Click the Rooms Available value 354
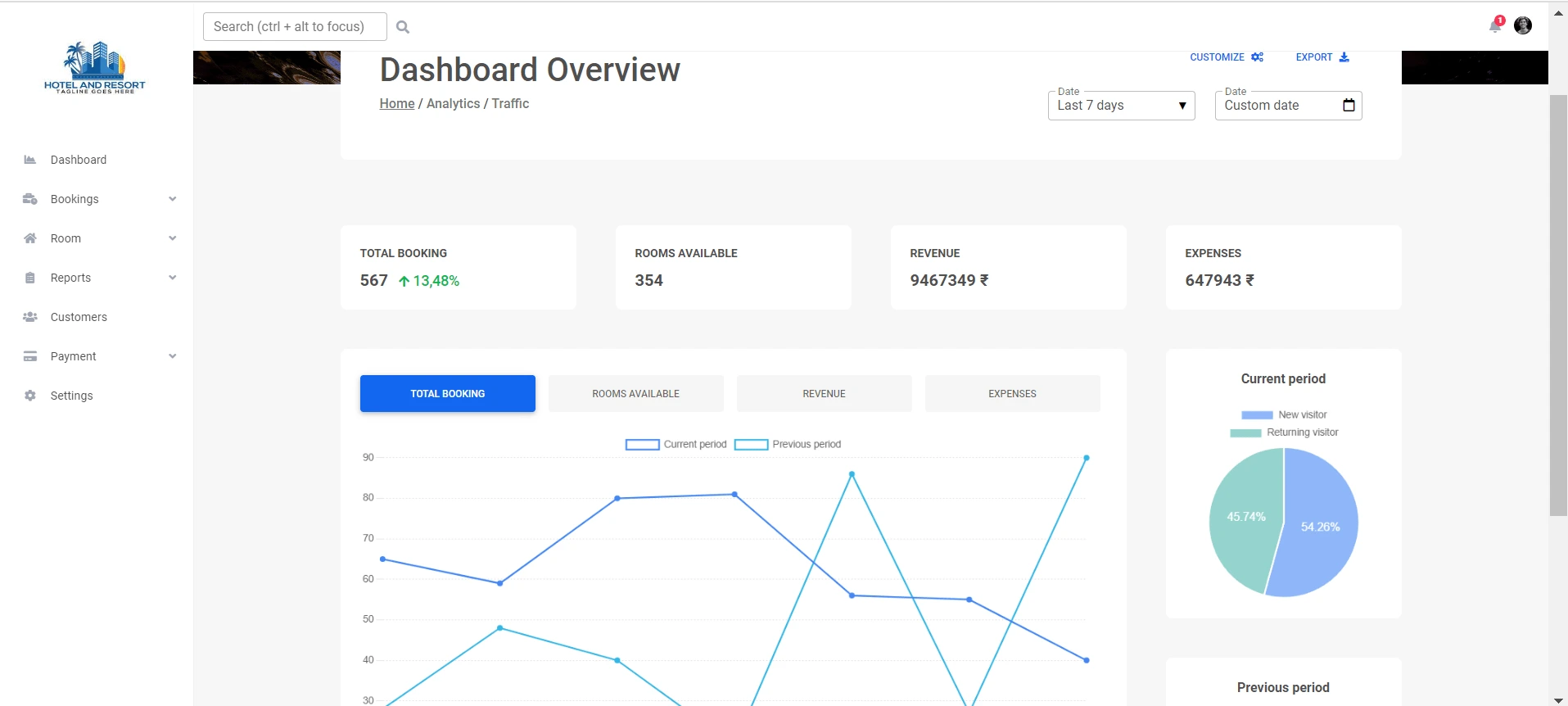 [649, 281]
